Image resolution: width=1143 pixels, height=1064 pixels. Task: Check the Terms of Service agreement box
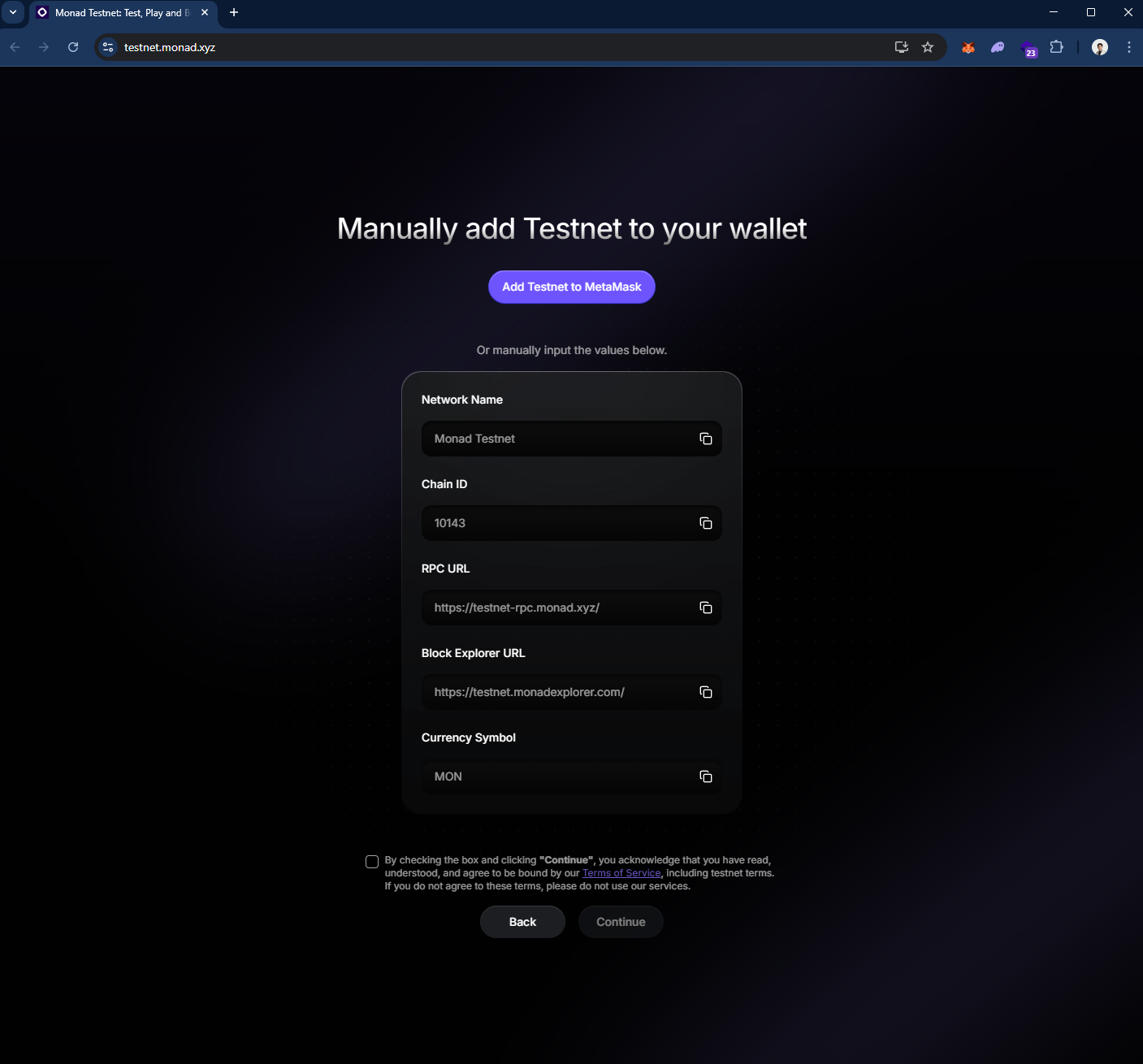372,862
